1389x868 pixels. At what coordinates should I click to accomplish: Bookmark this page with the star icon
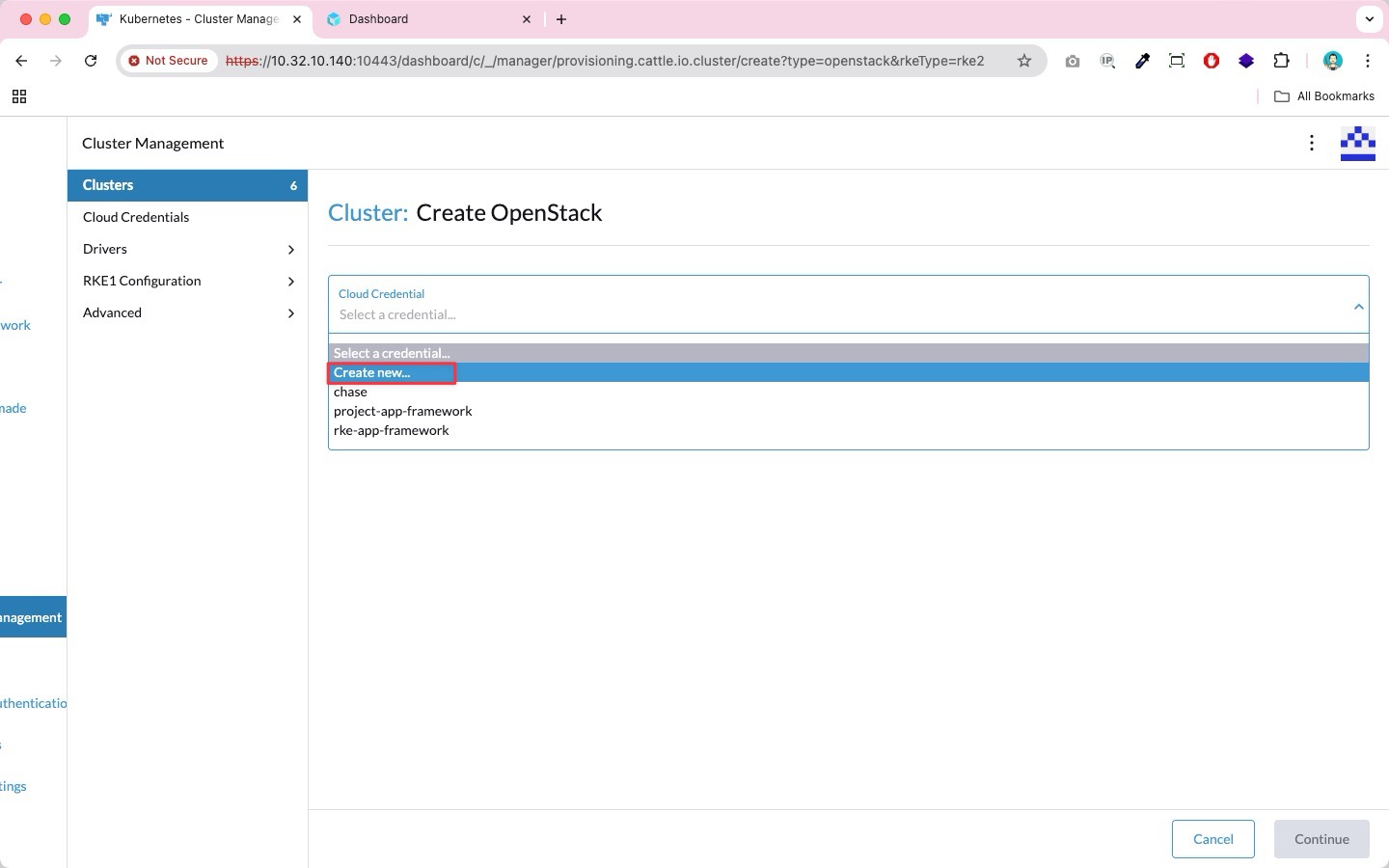[x=1024, y=61]
